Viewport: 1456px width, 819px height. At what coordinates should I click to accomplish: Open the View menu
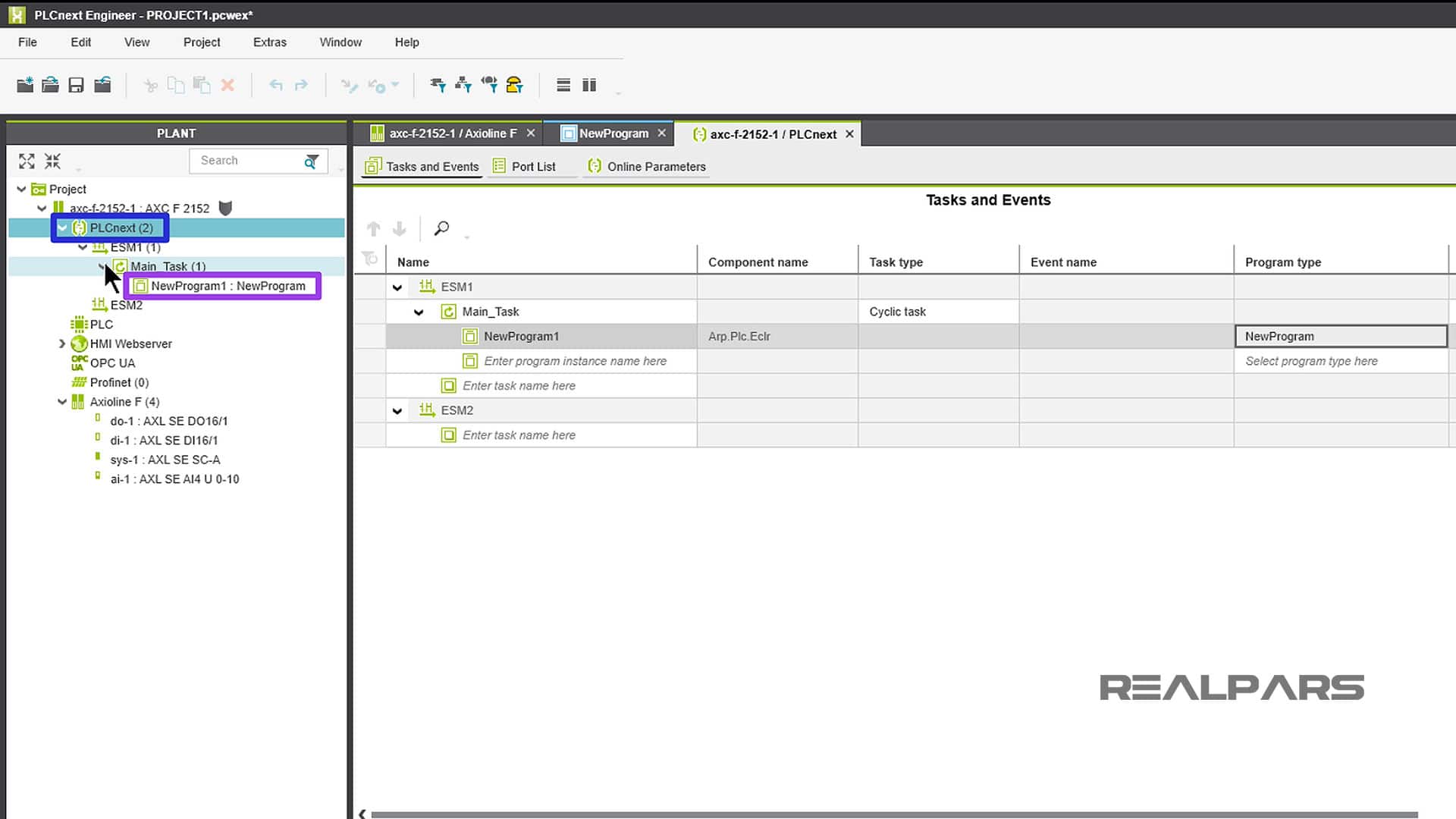(x=136, y=42)
